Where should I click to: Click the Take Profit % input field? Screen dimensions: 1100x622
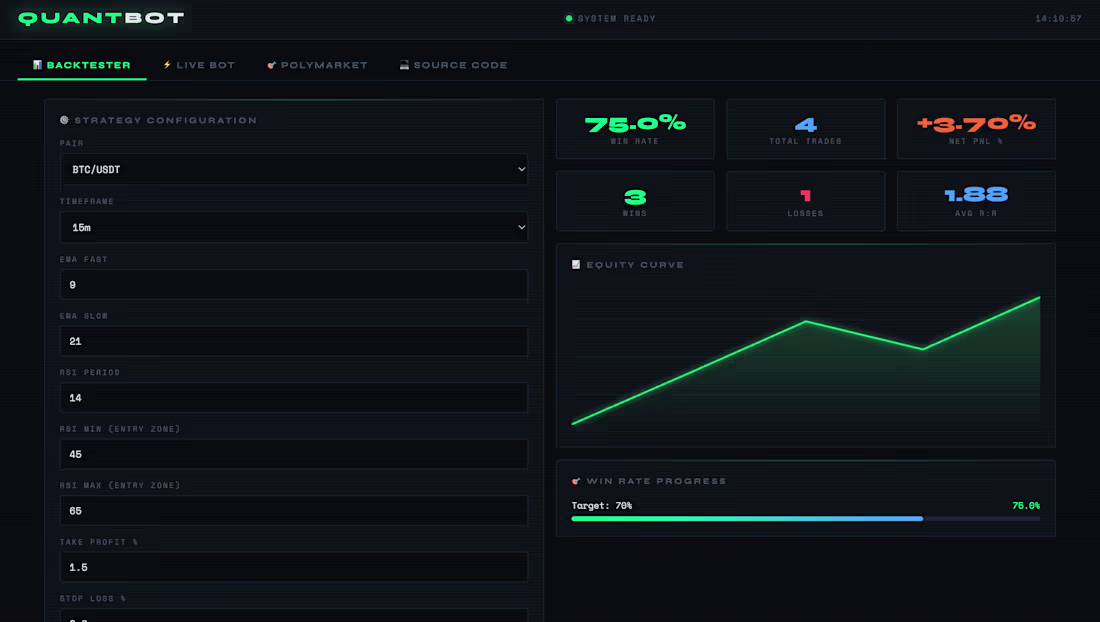coord(294,567)
